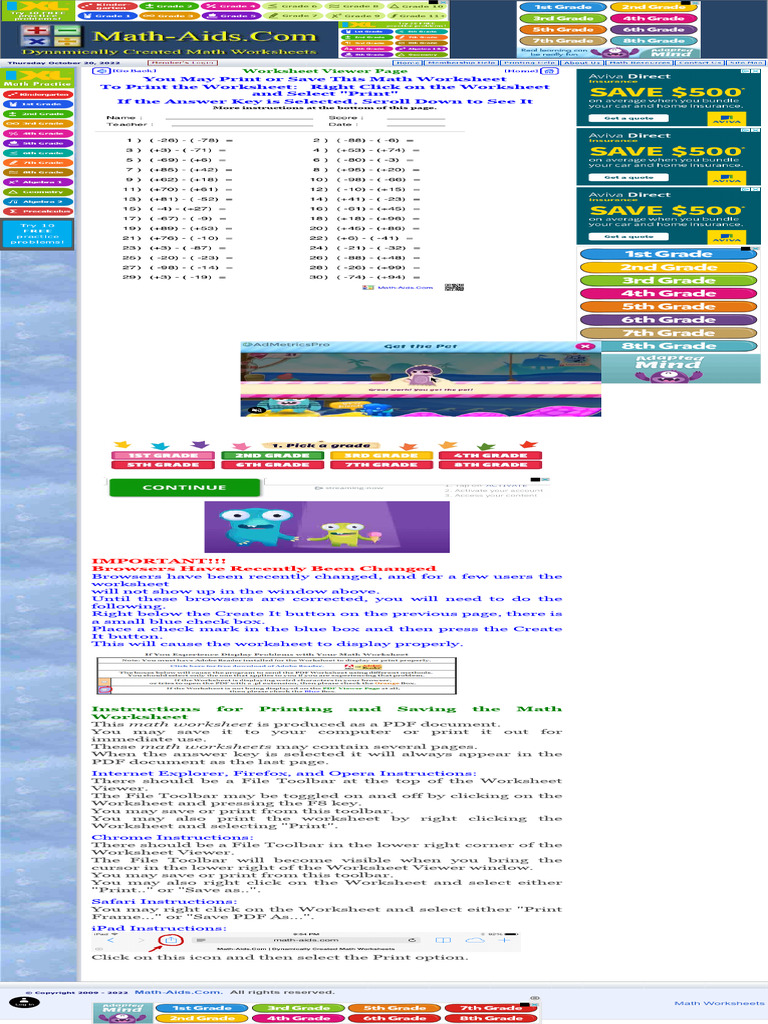Open the Membership Help menu item
768x1024 pixels.
[x=462, y=63]
